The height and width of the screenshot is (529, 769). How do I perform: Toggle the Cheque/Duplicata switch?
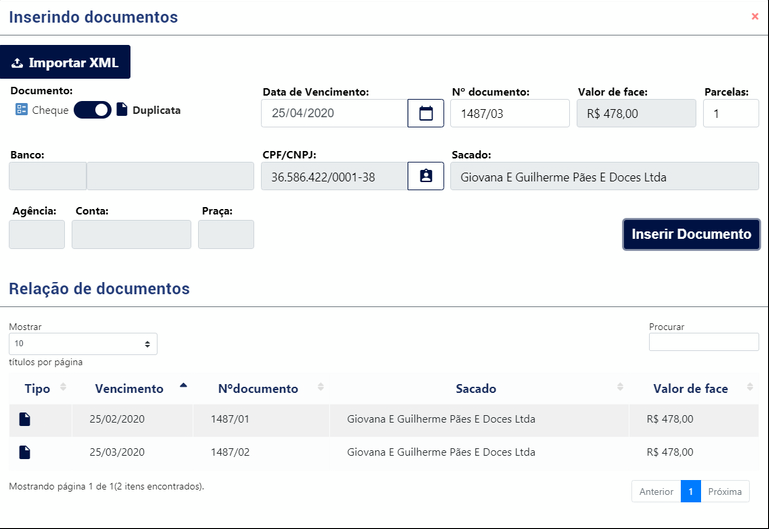92,110
